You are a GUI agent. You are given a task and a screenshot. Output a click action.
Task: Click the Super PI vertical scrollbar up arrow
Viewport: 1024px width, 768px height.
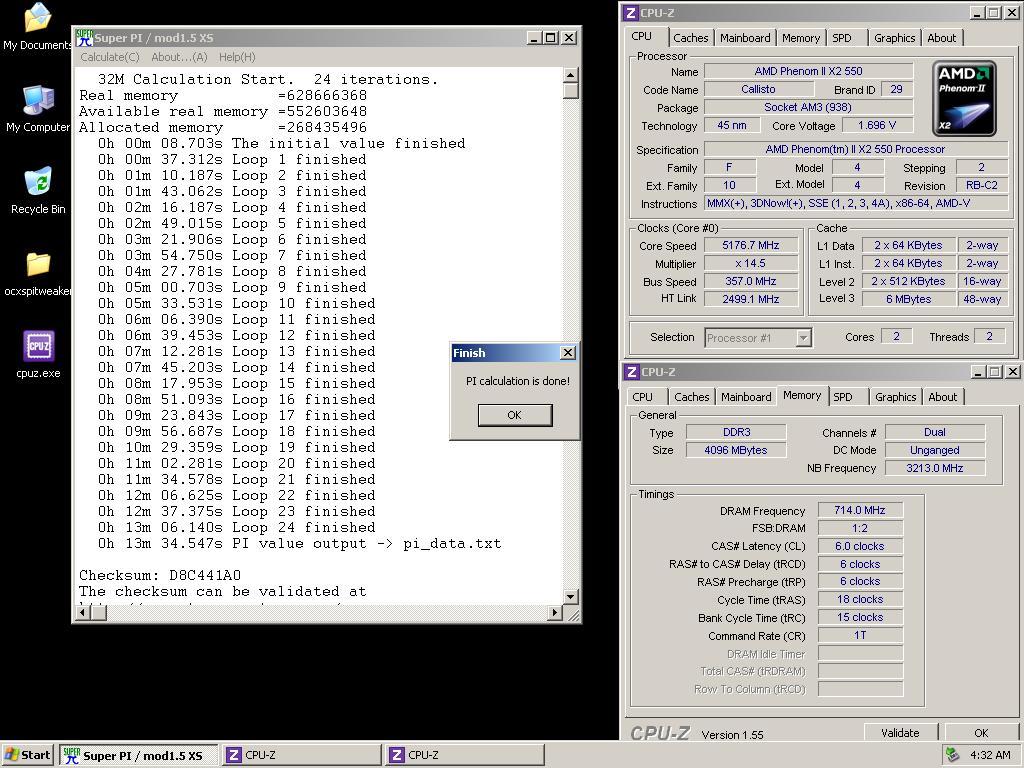[x=570, y=74]
